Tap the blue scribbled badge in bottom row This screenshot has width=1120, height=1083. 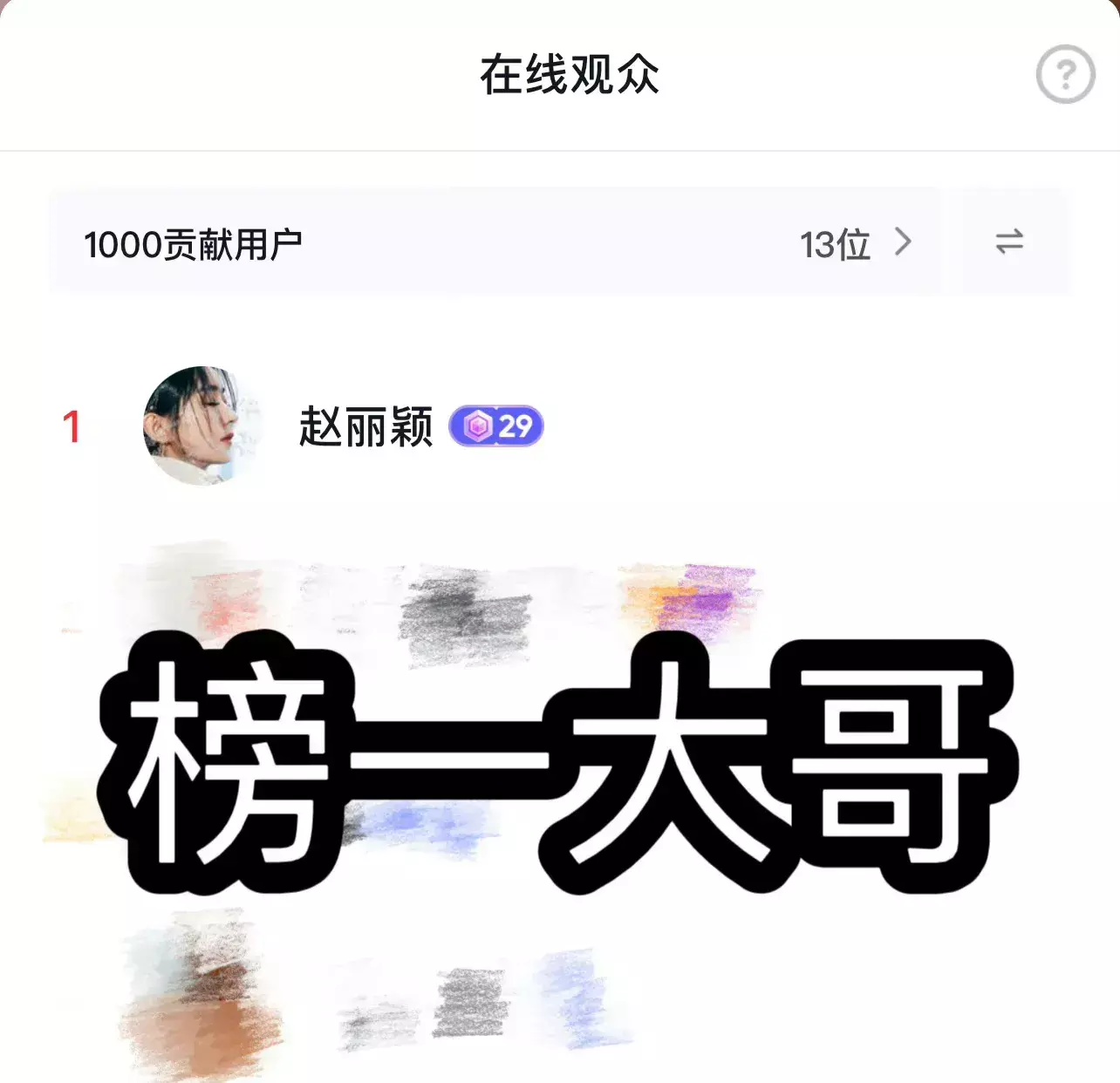[577, 998]
